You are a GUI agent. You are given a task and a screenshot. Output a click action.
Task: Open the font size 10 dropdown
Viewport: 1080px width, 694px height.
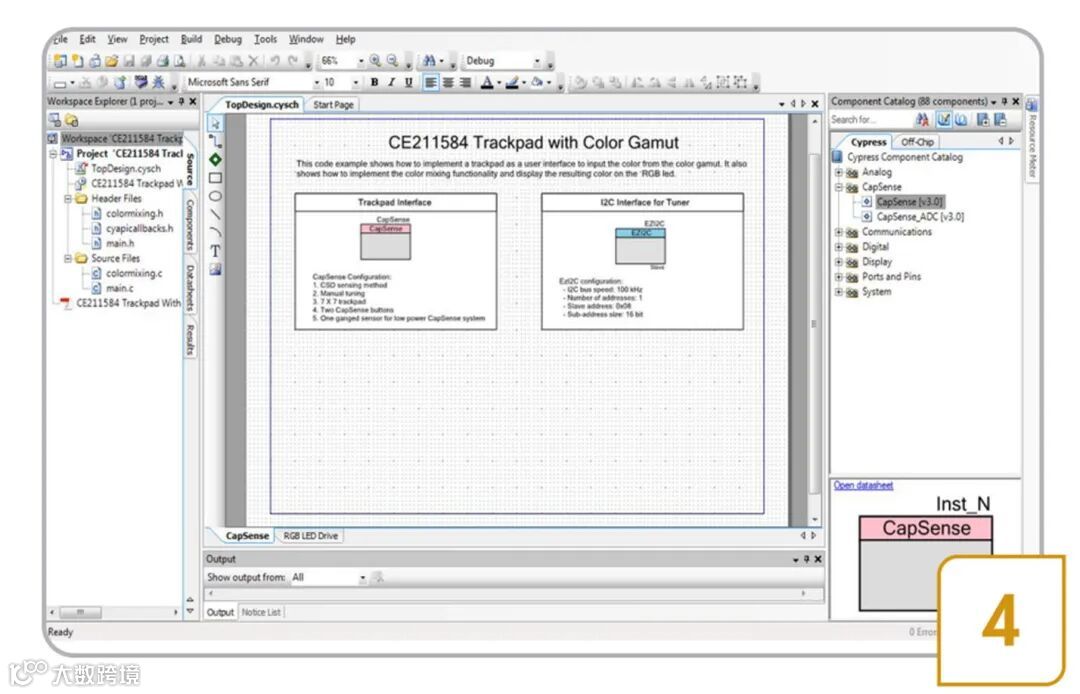coord(356,83)
